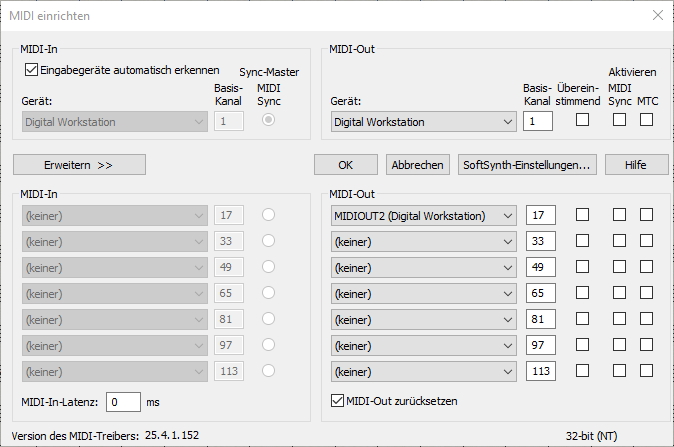Click the MIDI-In-Latenz input field
This screenshot has width=674, height=447.
(x=124, y=401)
